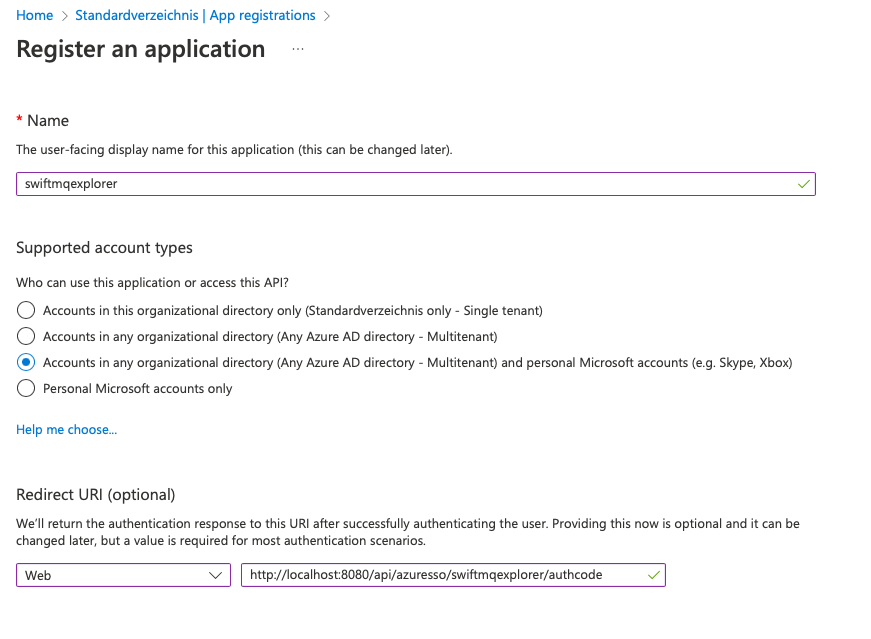Navigate to Standardverzeichnis App registrations breadcrumb

[195, 16]
